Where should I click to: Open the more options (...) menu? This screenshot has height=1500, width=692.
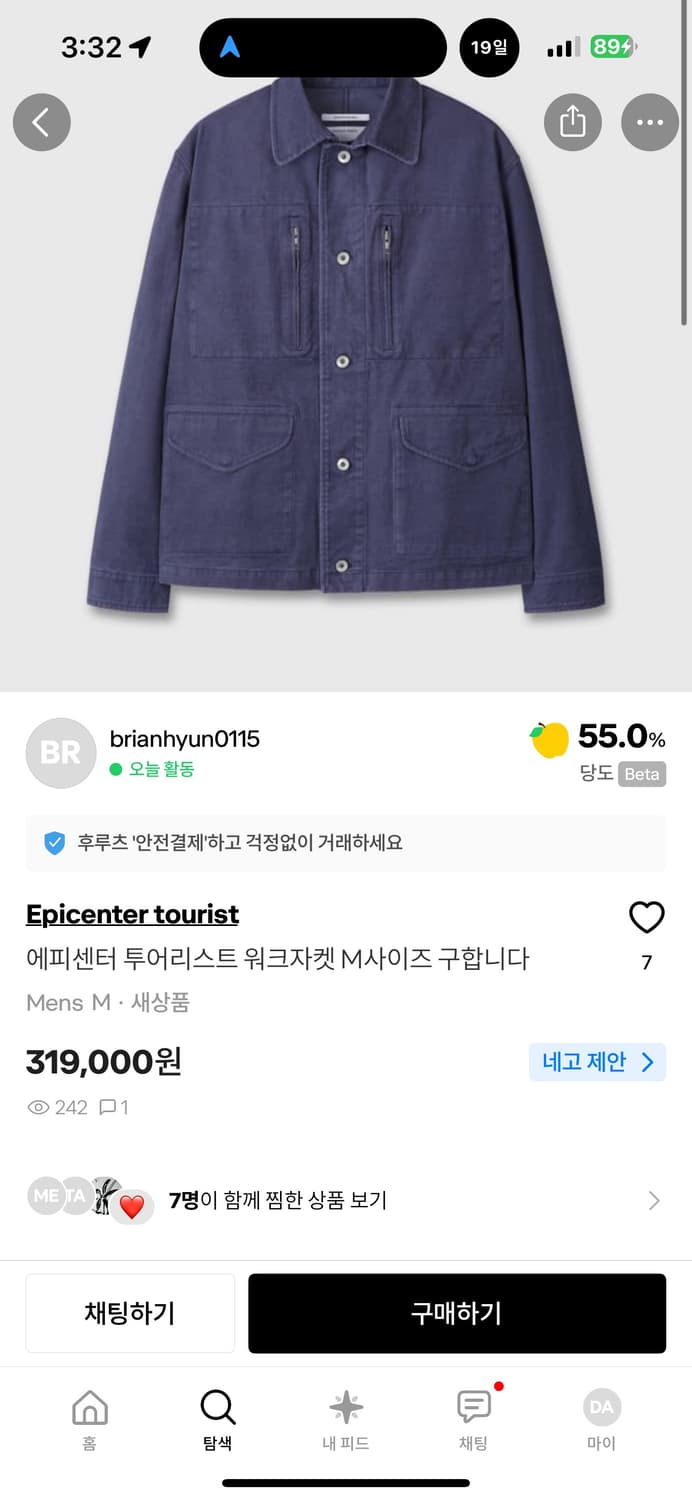649,122
